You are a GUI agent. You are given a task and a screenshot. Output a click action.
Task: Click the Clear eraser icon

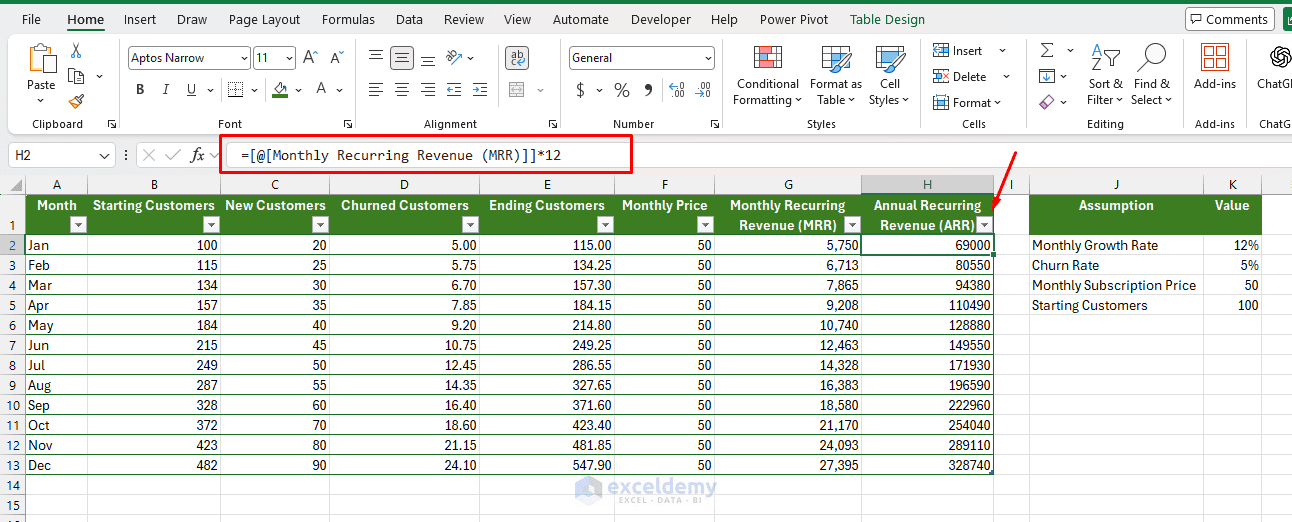click(1047, 102)
